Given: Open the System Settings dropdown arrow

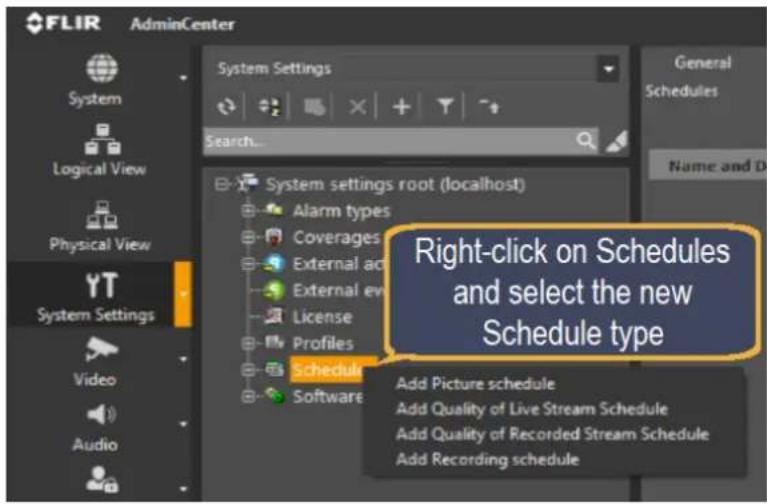Looking at the screenshot, I should coord(609,69).
